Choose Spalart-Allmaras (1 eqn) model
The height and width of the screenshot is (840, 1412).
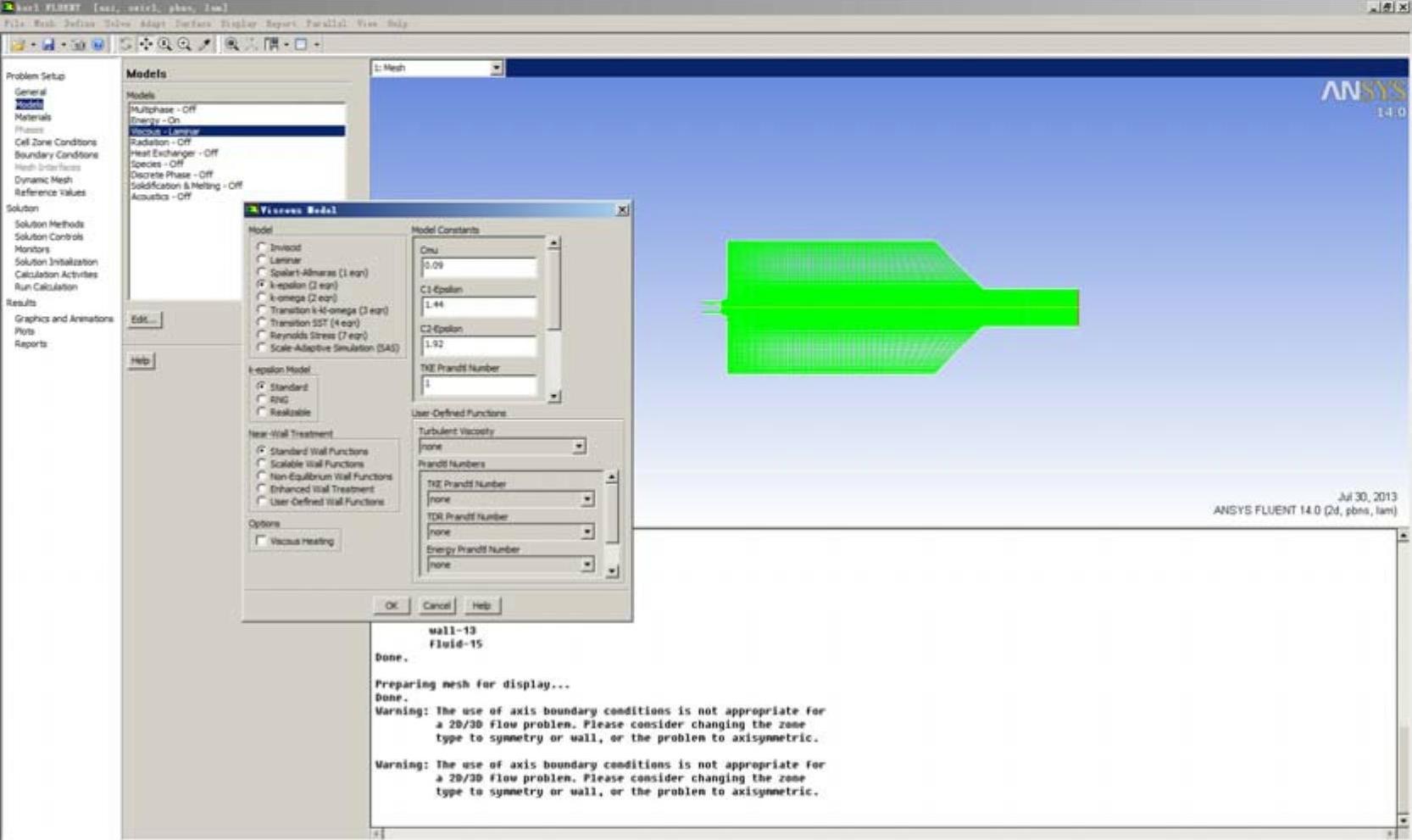click(261, 273)
